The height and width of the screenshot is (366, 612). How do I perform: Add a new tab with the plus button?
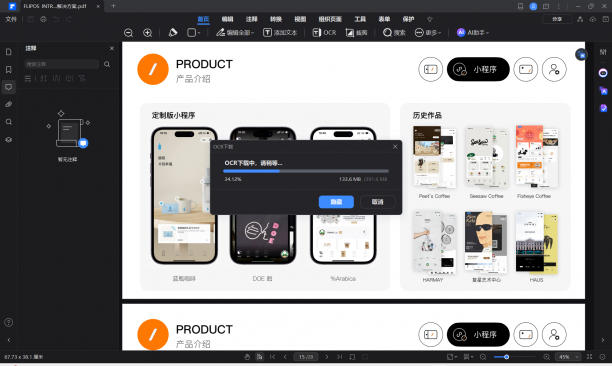point(113,6)
